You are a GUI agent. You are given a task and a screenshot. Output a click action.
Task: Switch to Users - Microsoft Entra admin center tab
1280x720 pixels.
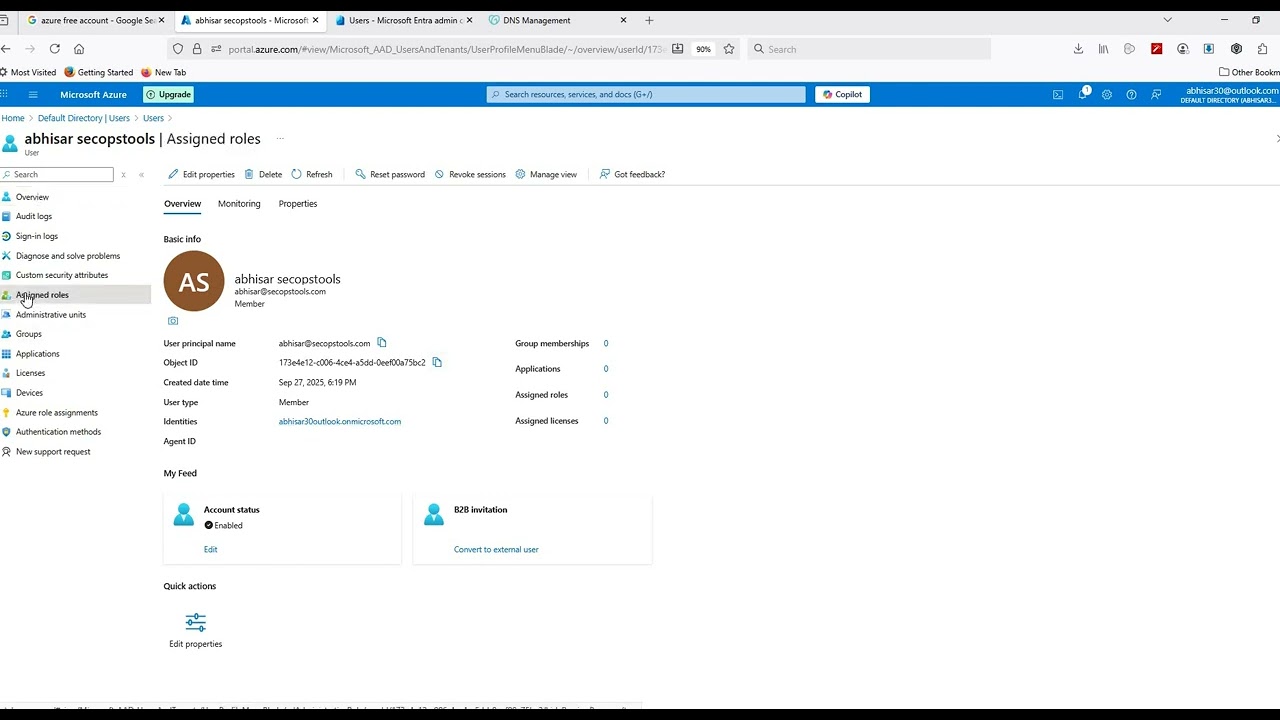click(404, 20)
